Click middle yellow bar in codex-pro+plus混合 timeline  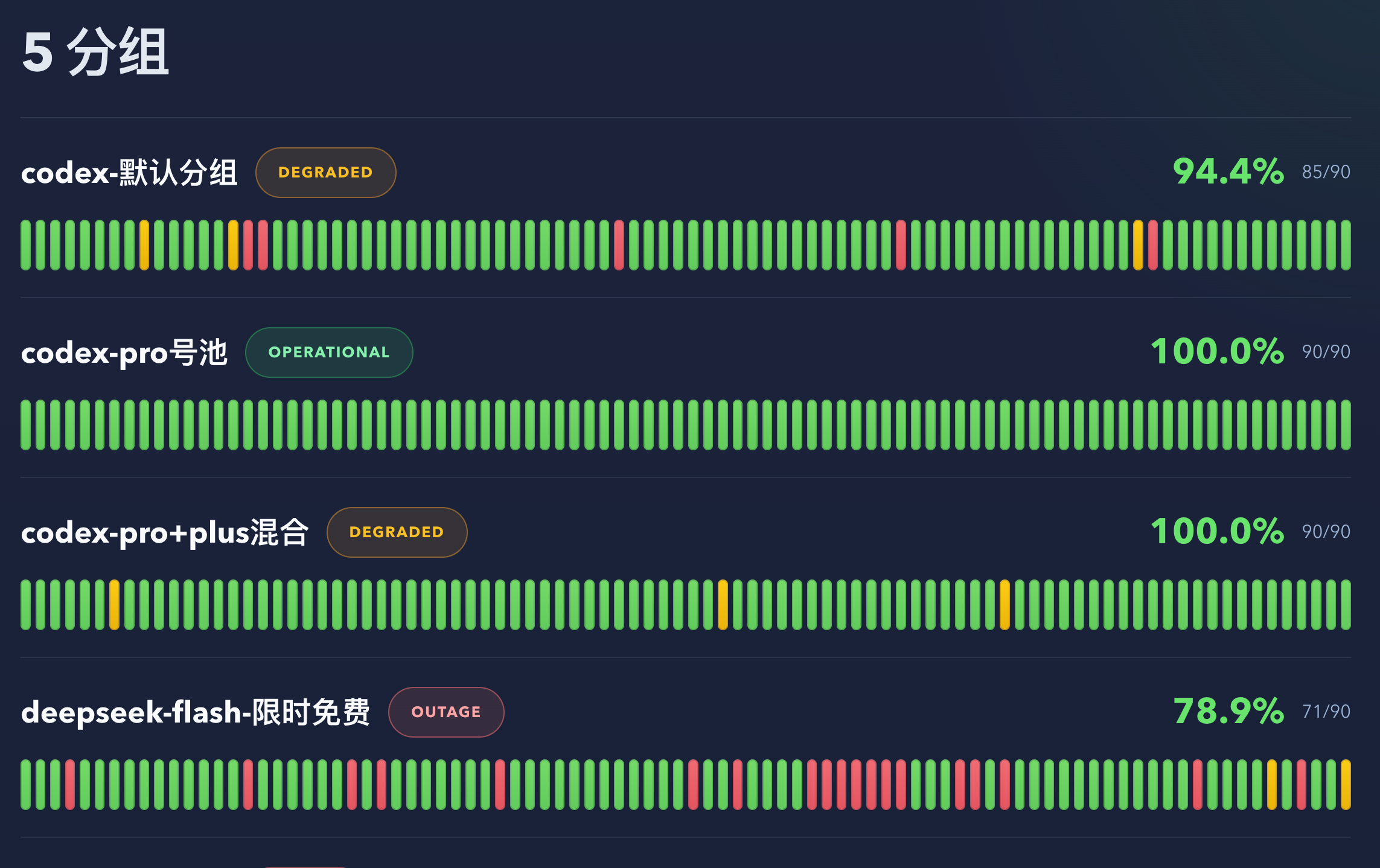pyautogui.click(x=723, y=605)
